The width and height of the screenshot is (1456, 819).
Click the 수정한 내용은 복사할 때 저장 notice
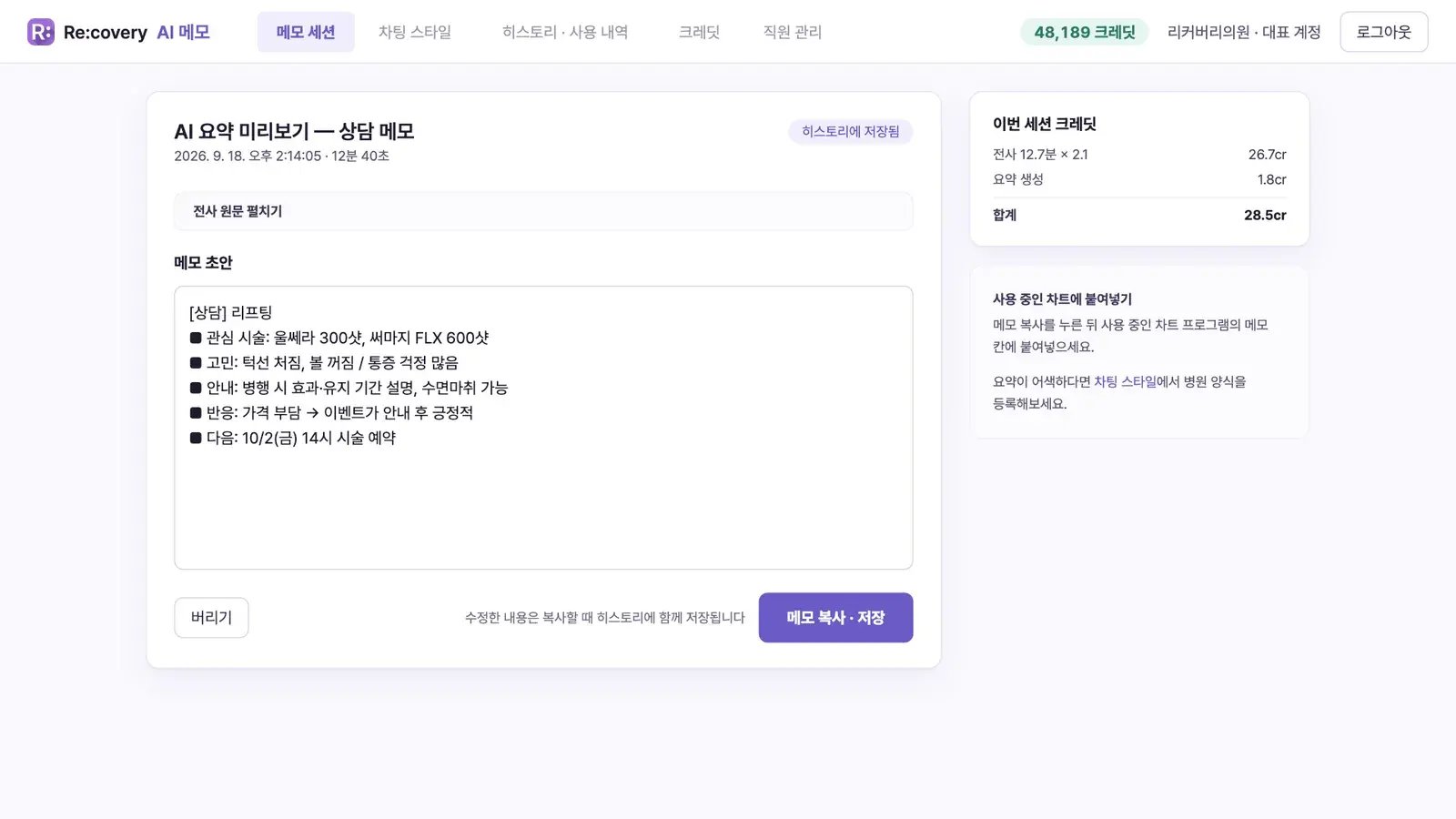605,618
